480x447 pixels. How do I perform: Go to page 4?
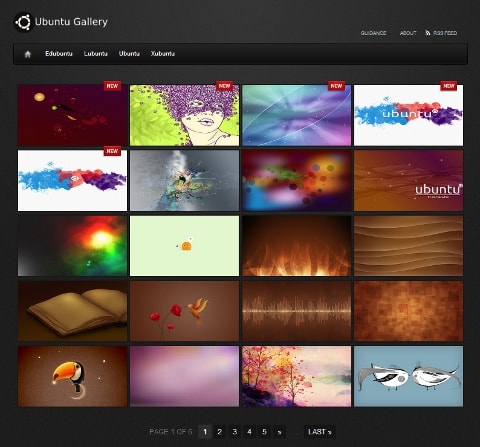pos(249,432)
